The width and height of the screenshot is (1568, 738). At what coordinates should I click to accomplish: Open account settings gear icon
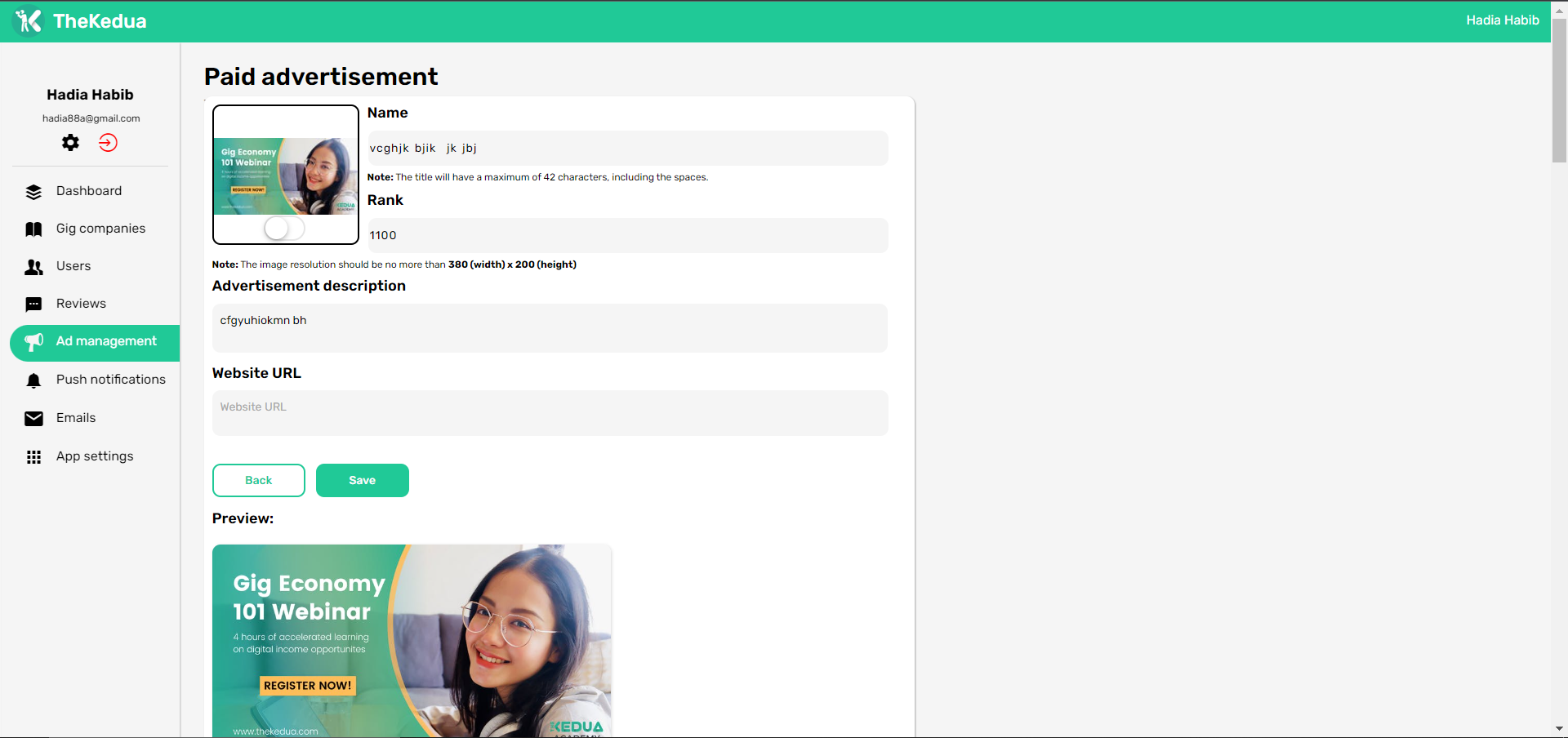71,143
